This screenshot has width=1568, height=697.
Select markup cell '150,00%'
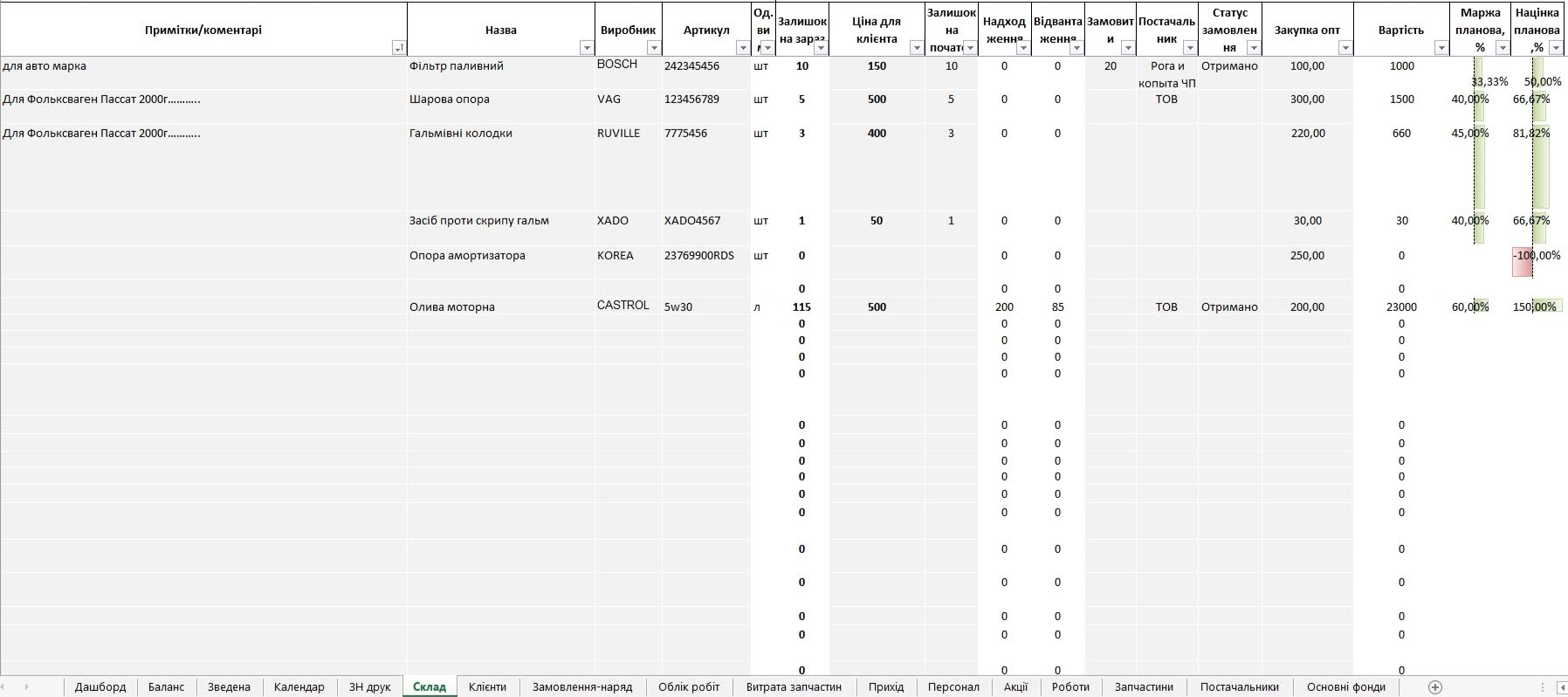pos(1537,307)
